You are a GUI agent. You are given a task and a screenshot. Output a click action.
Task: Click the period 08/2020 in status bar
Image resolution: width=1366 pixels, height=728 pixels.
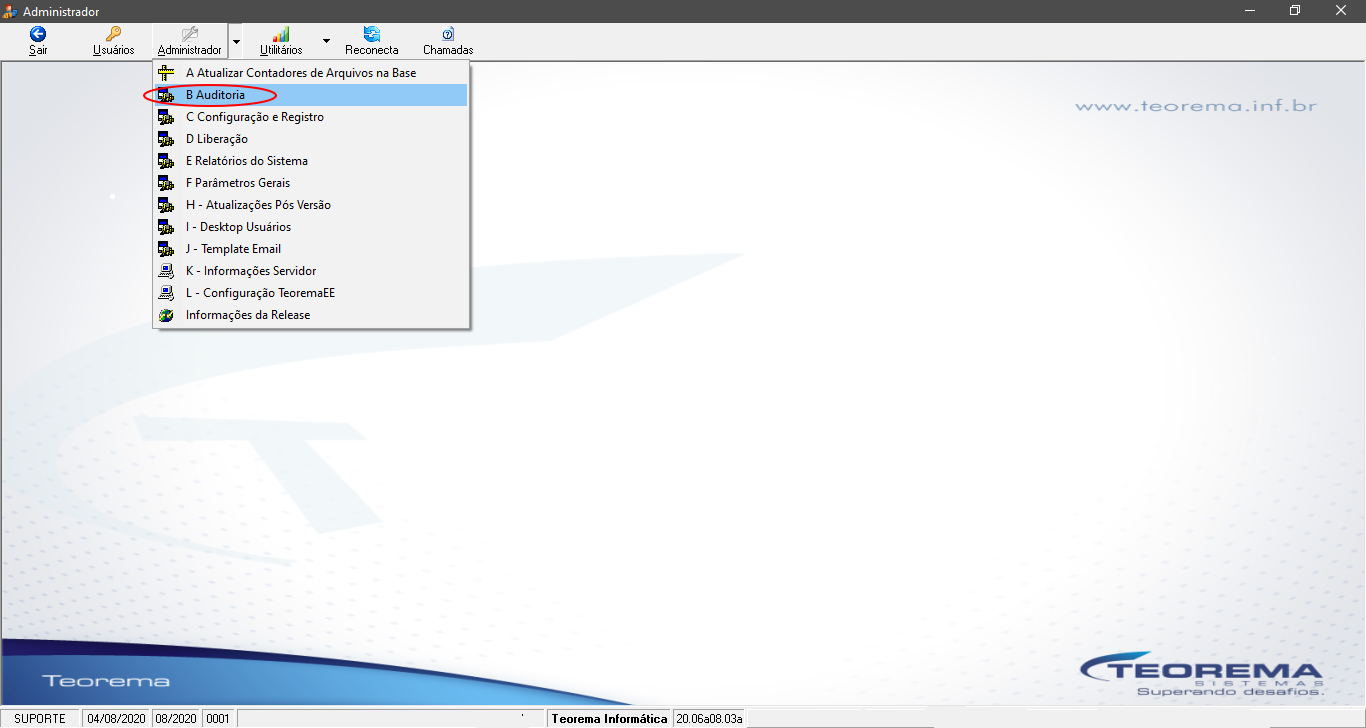tap(176, 719)
